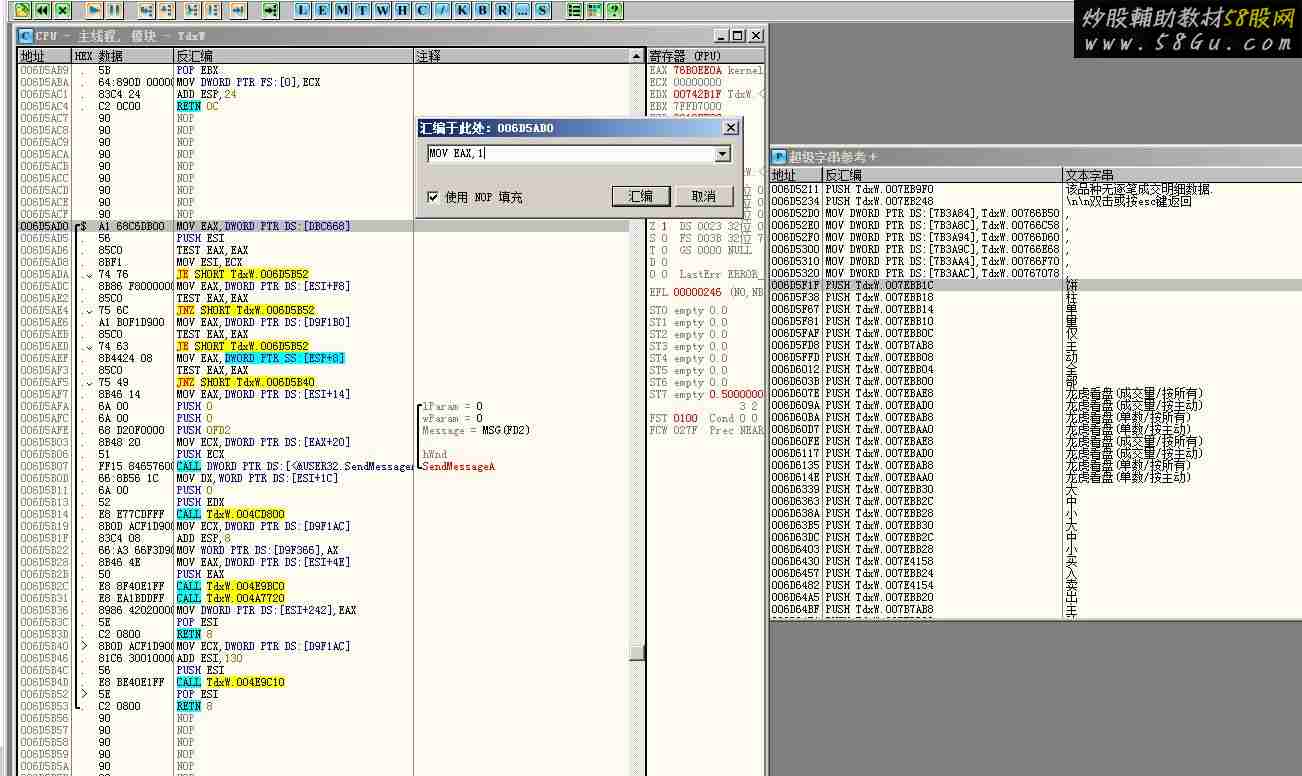Image resolution: width=1302 pixels, height=776 pixels.
Task: Select row 006D614E in strings window
Action: 1036,478
